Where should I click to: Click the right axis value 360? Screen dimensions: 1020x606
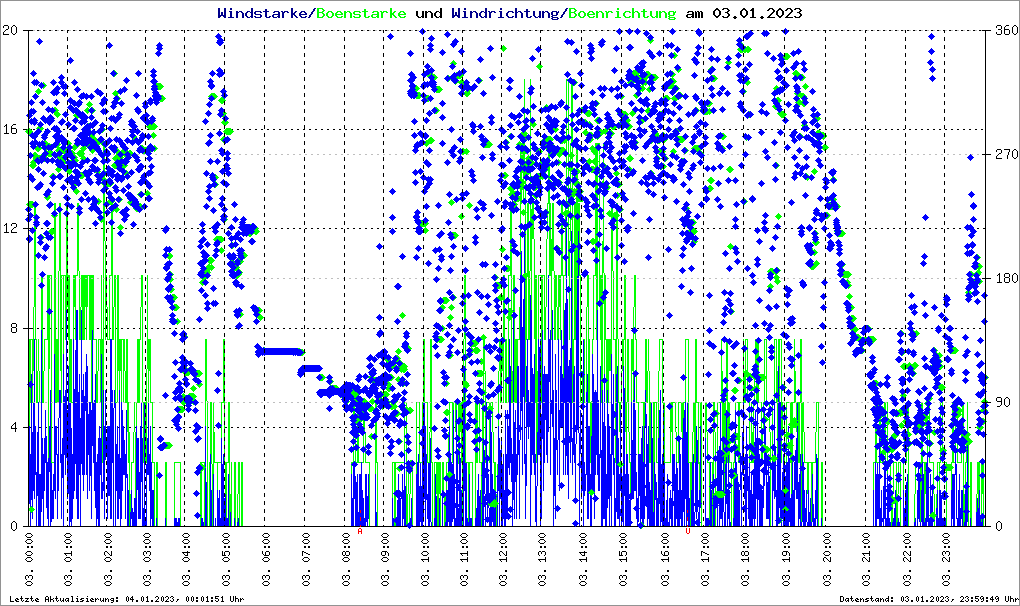(1006, 30)
